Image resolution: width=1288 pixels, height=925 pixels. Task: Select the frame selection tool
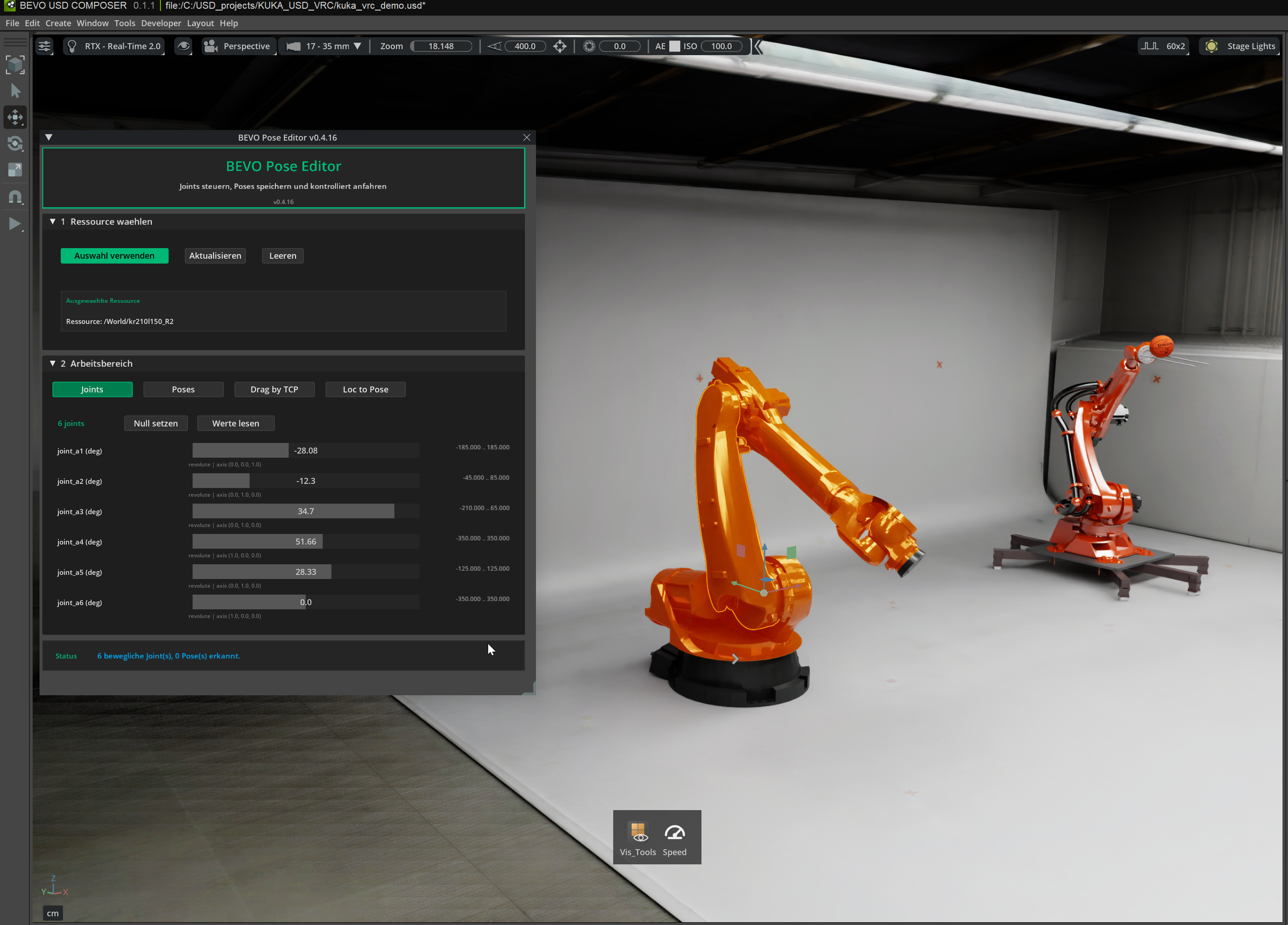tap(15, 64)
